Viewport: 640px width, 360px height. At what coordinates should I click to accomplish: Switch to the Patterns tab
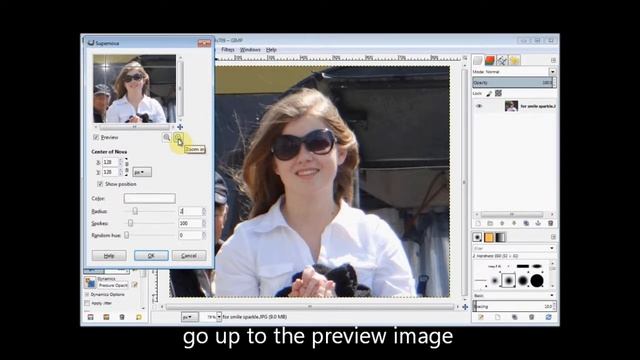(489, 237)
